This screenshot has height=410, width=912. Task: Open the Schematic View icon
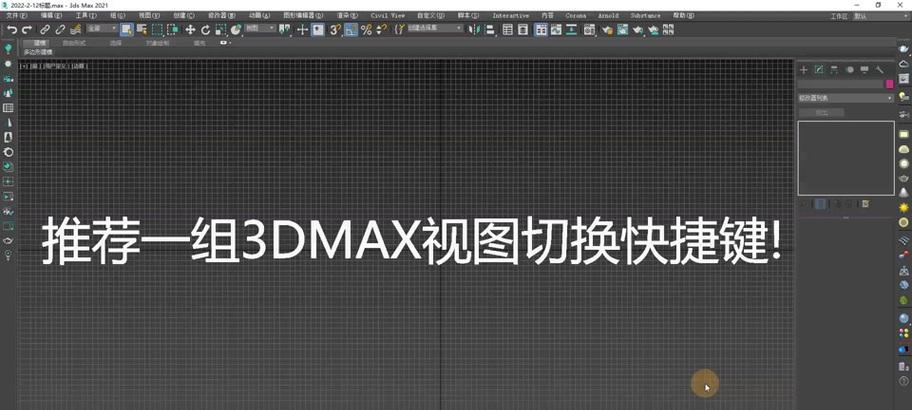pyautogui.click(x=572, y=29)
